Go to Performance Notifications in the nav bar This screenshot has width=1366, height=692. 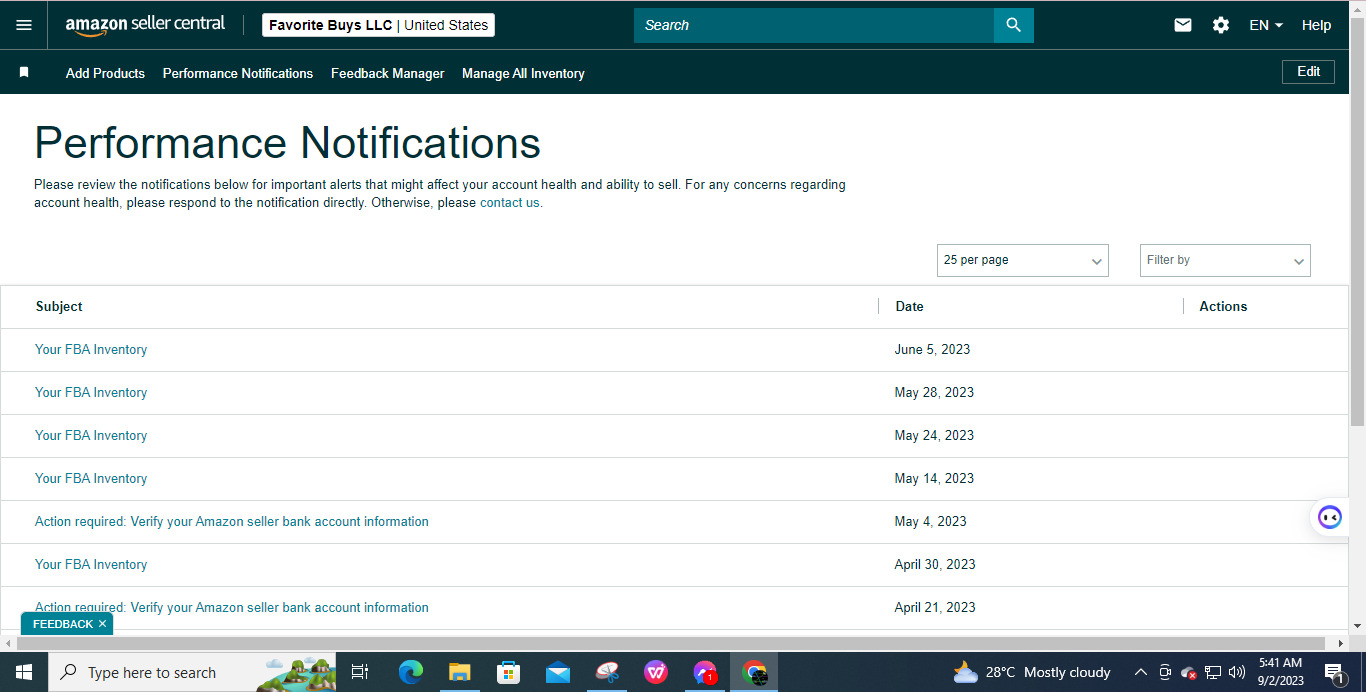pos(238,73)
